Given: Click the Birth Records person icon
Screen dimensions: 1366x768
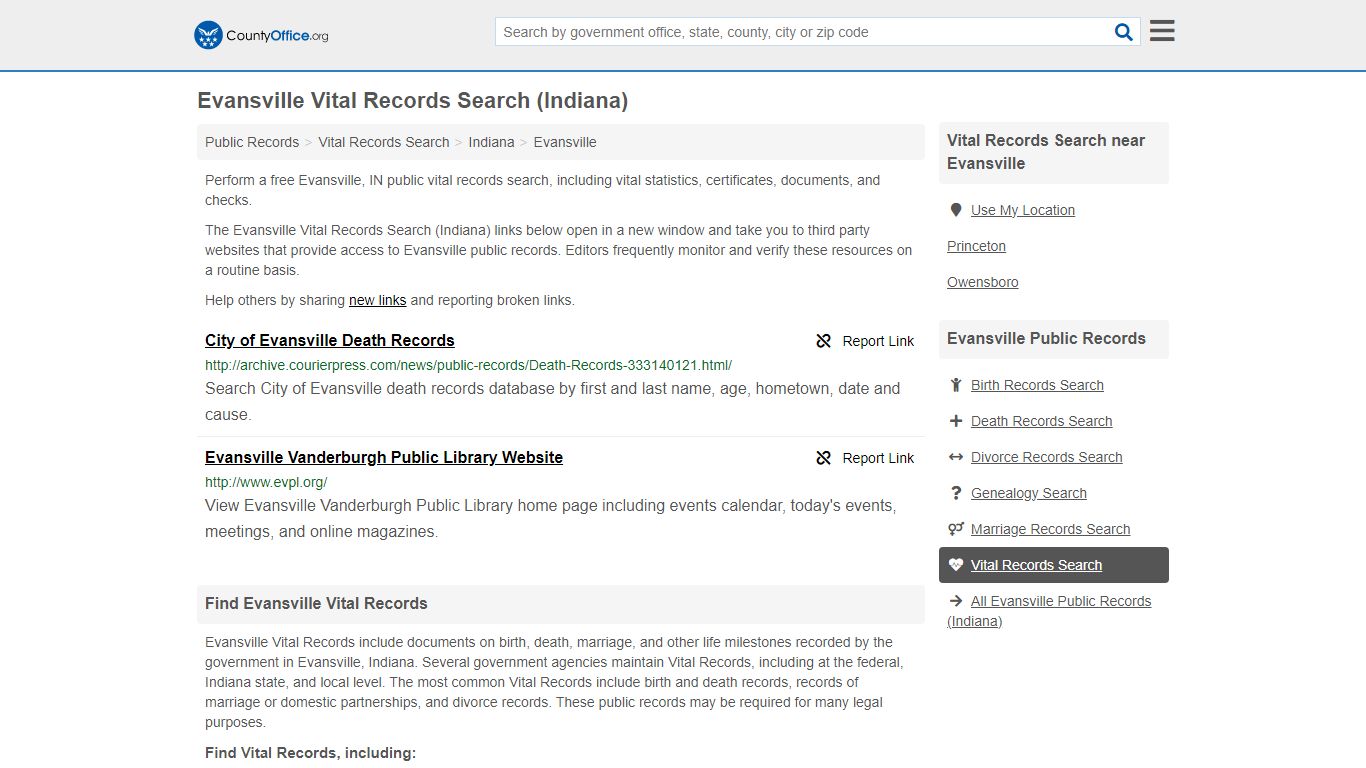Looking at the screenshot, I should [x=956, y=385].
